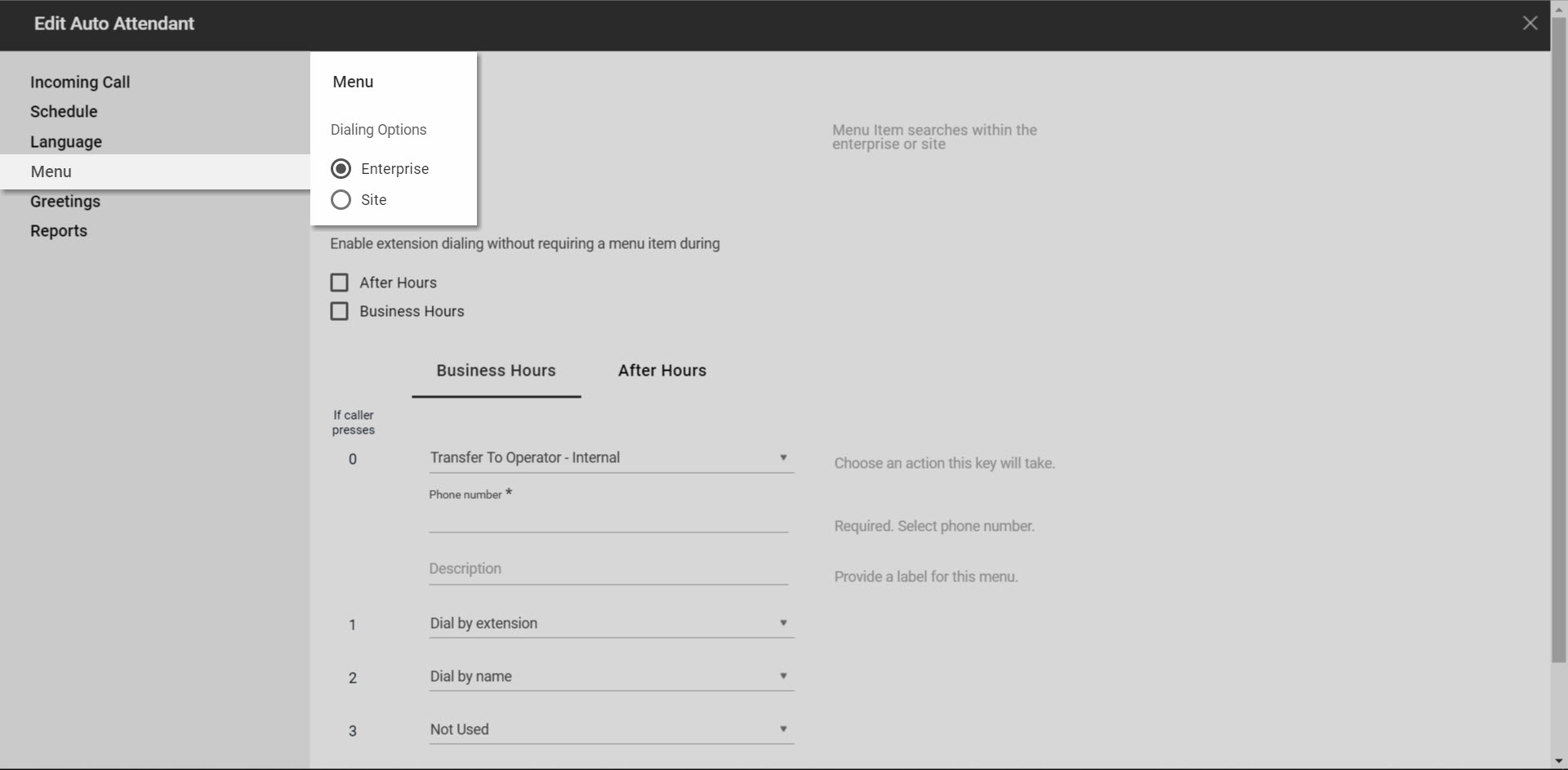Click the 'Choose an action this key will take.' hint
This screenshot has height=770, width=1568.
click(x=945, y=463)
